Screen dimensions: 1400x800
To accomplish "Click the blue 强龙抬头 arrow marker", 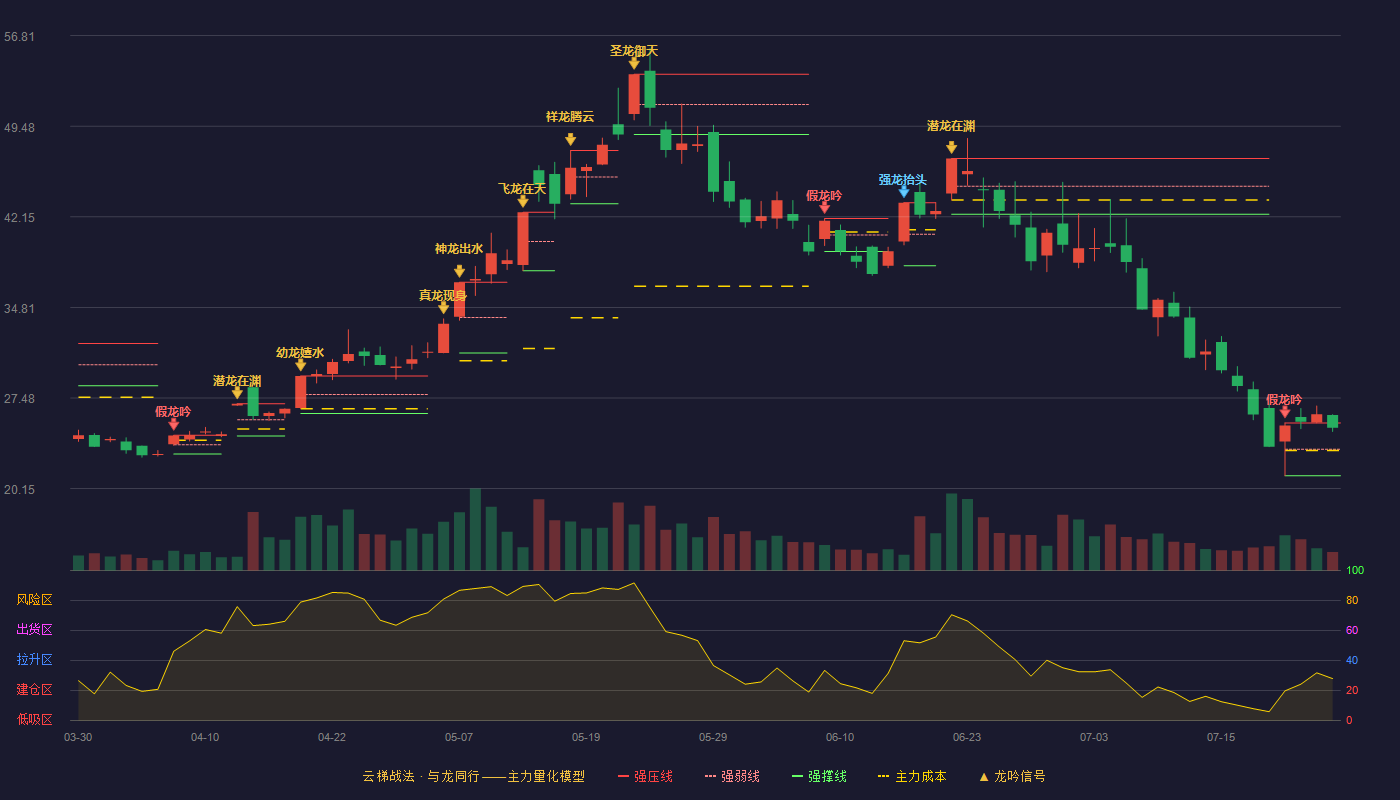I will tap(904, 191).
